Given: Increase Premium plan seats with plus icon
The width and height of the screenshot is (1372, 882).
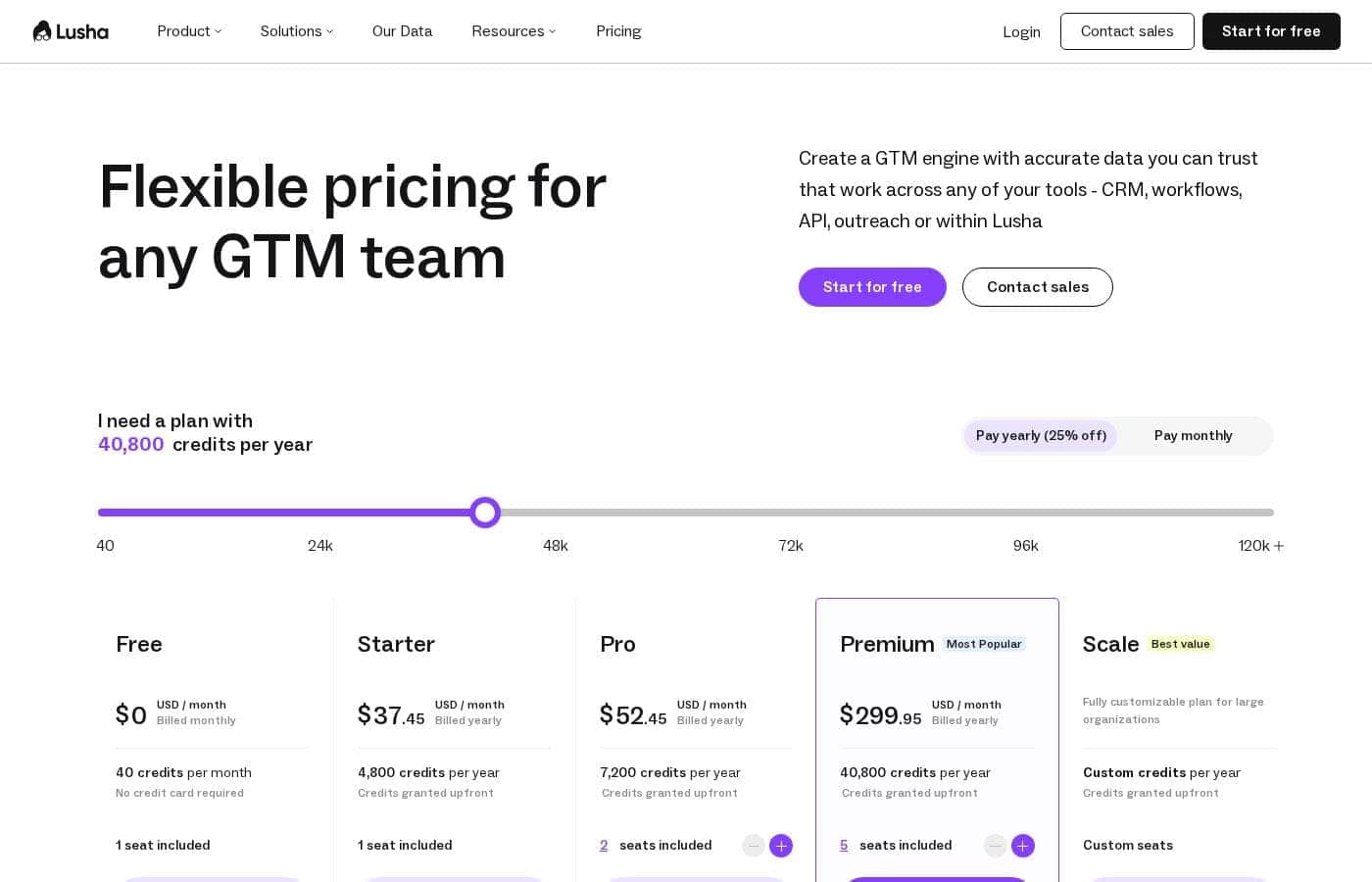Looking at the screenshot, I should click(1023, 846).
